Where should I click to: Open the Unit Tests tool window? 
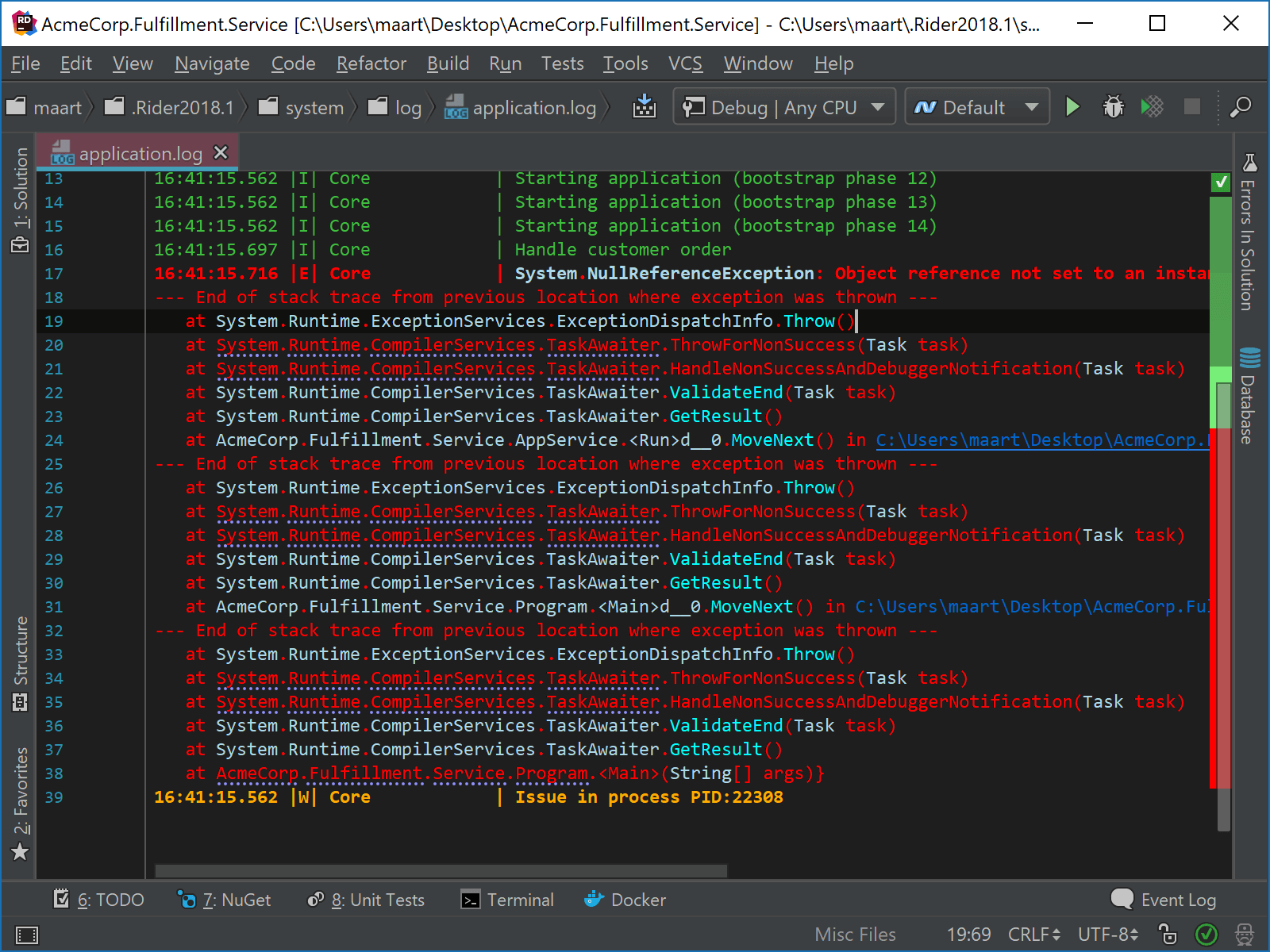pyautogui.click(x=366, y=900)
